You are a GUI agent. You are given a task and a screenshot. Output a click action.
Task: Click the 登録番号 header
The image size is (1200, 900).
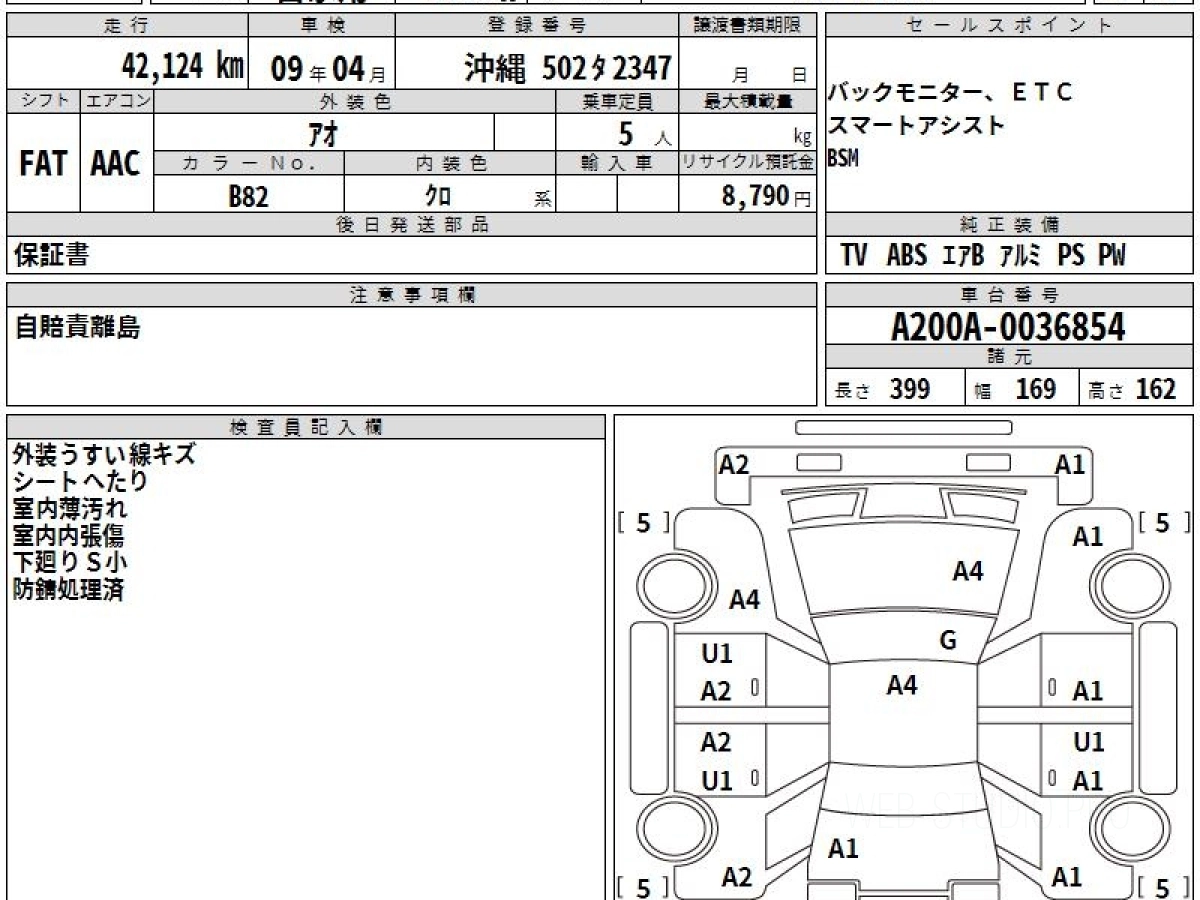point(538,26)
